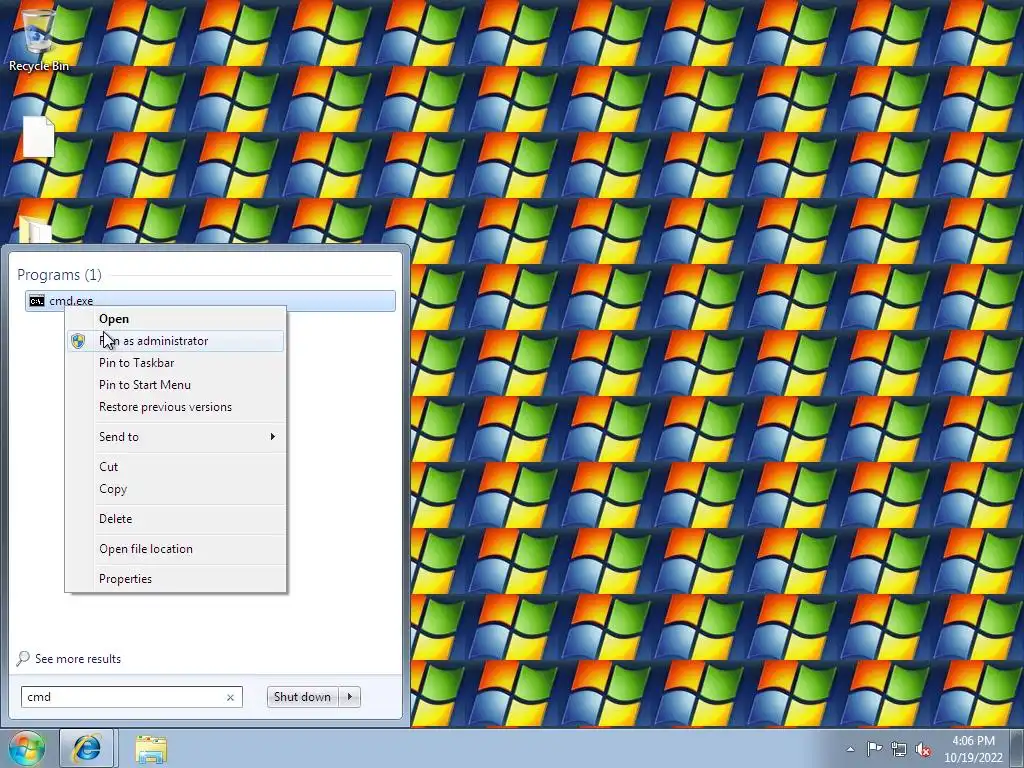The image size is (1024, 768).
Task: Expand the Shut down options arrow
Action: 350,697
